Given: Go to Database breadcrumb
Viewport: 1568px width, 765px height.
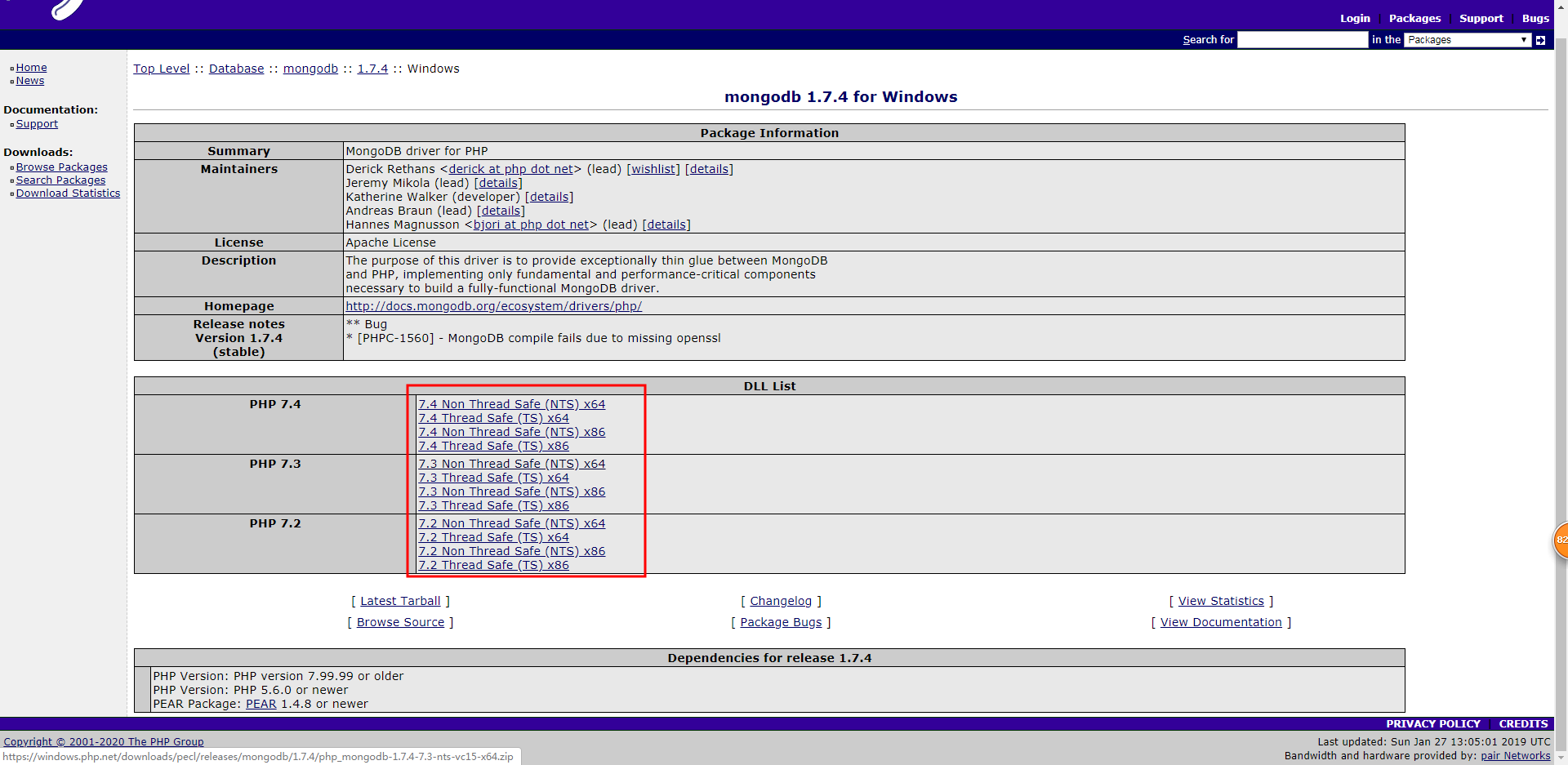Looking at the screenshot, I should click(237, 69).
